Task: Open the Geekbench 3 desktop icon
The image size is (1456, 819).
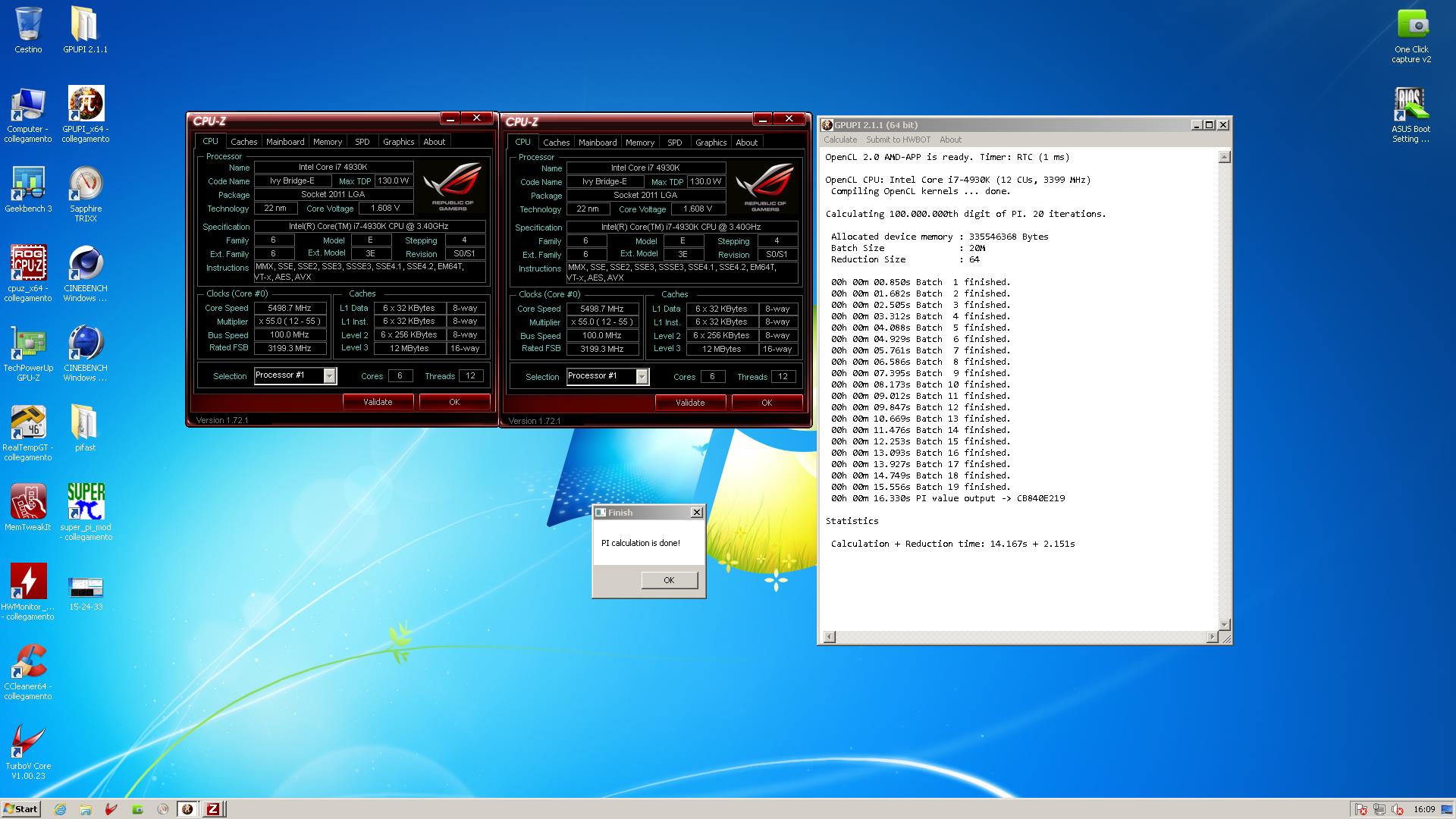Action: pos(28,190)
